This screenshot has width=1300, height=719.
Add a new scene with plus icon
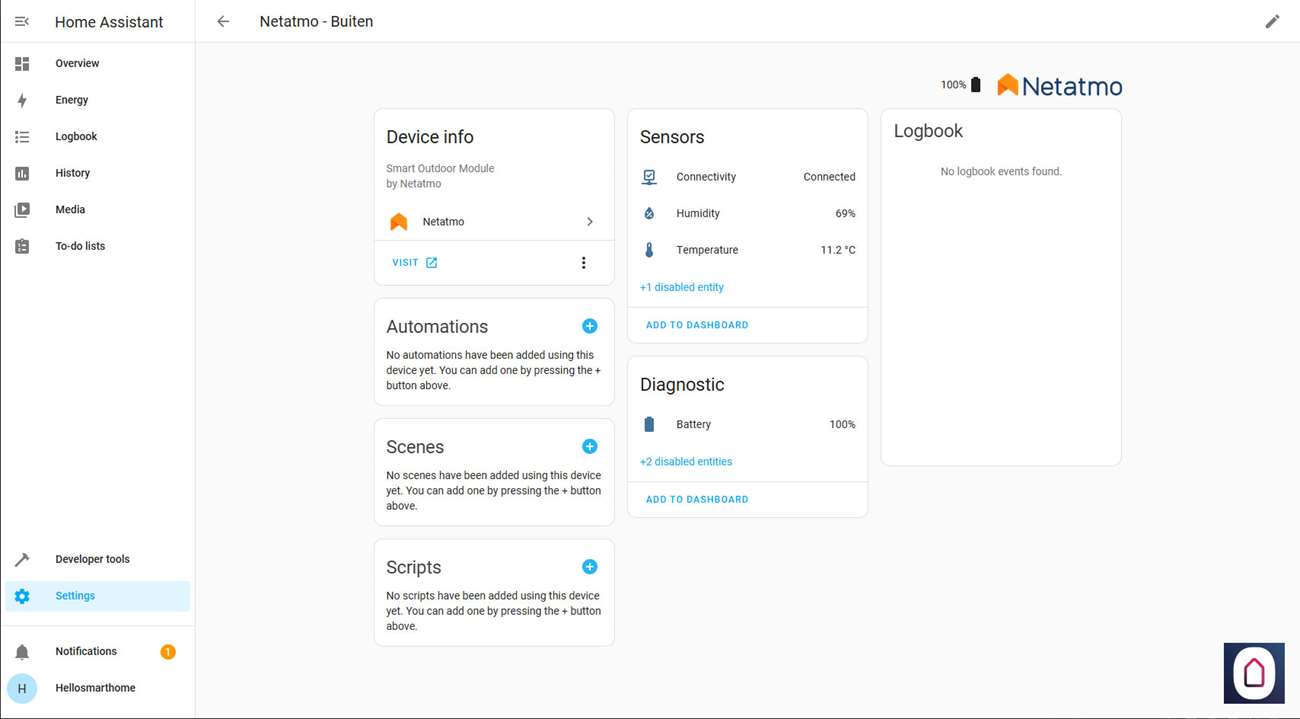[x=590, y=446]
